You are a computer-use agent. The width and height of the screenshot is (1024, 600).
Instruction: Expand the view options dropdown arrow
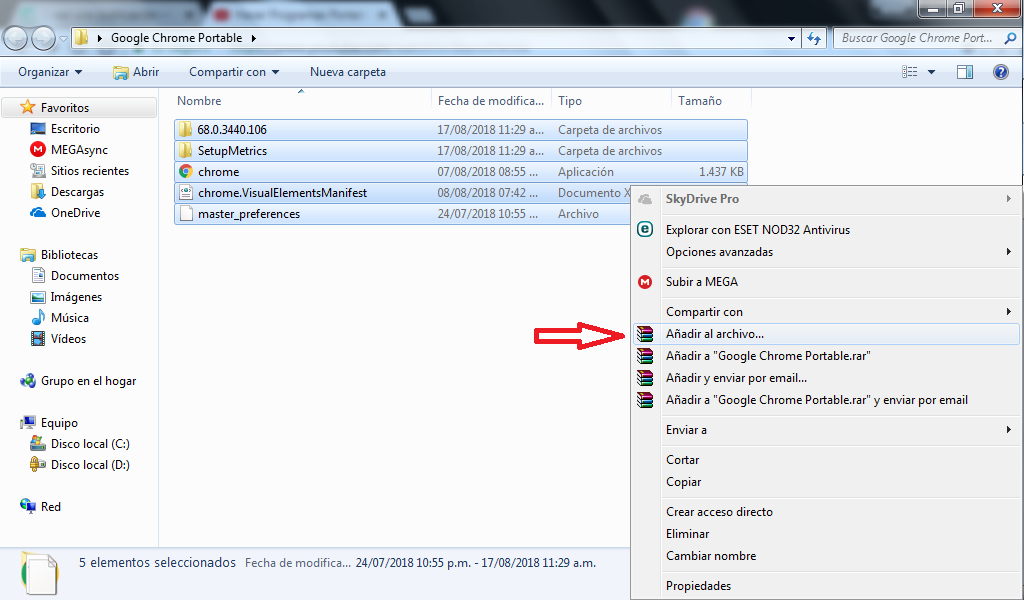931,72
